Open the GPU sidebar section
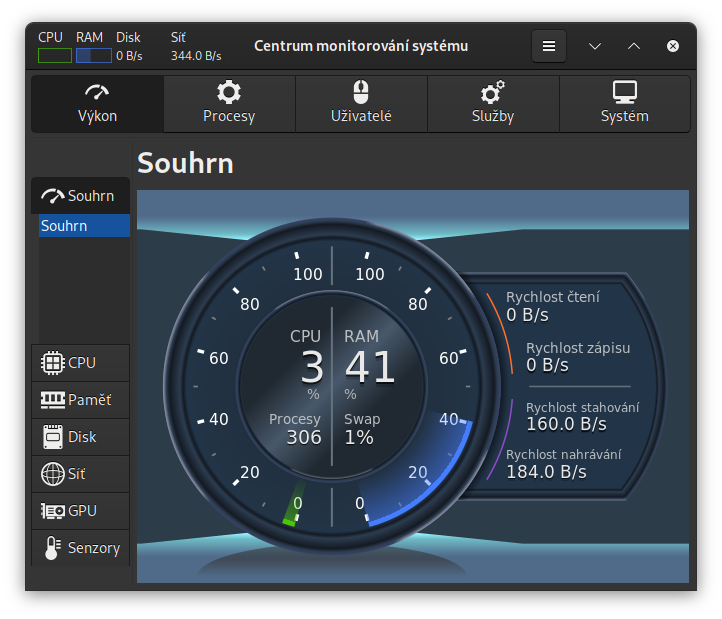The width and height of the screenshot is (722, 619). click(80, 511)
